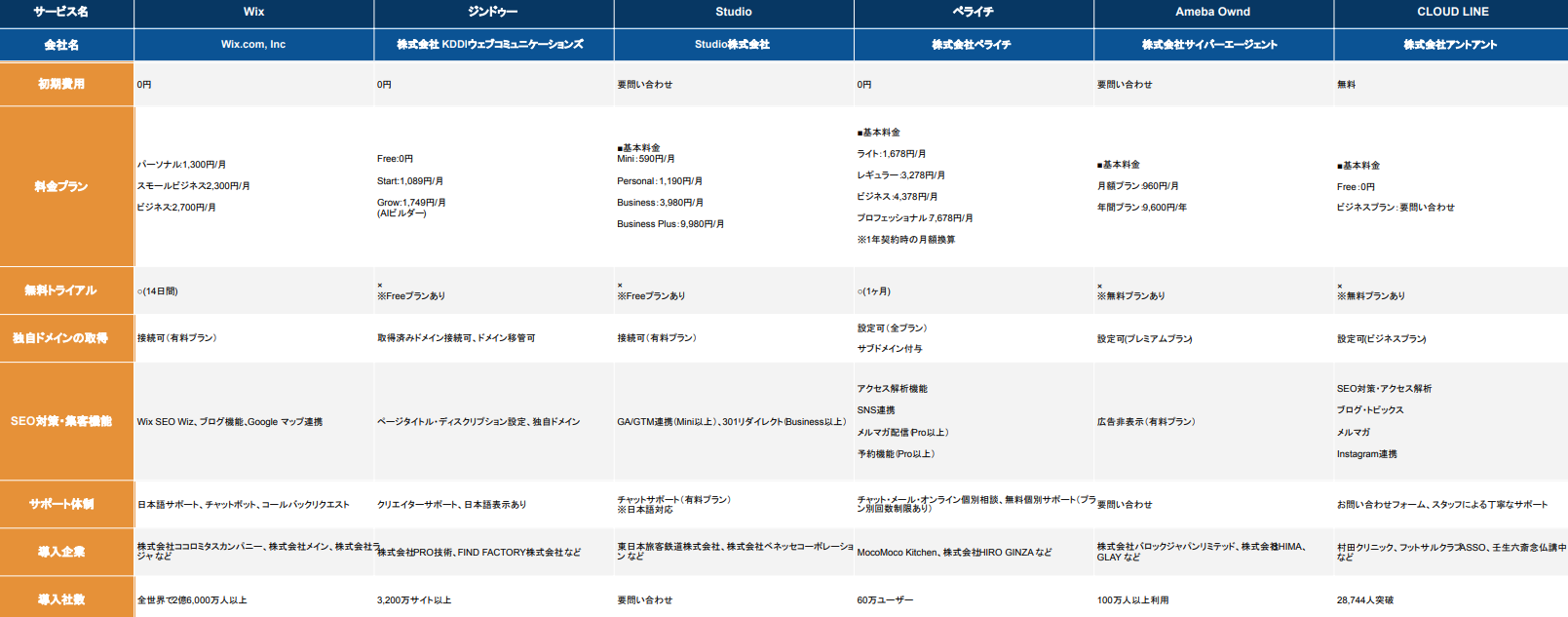Click the Studio Business Plus 9,980円 price

click(x=670, y=224)
